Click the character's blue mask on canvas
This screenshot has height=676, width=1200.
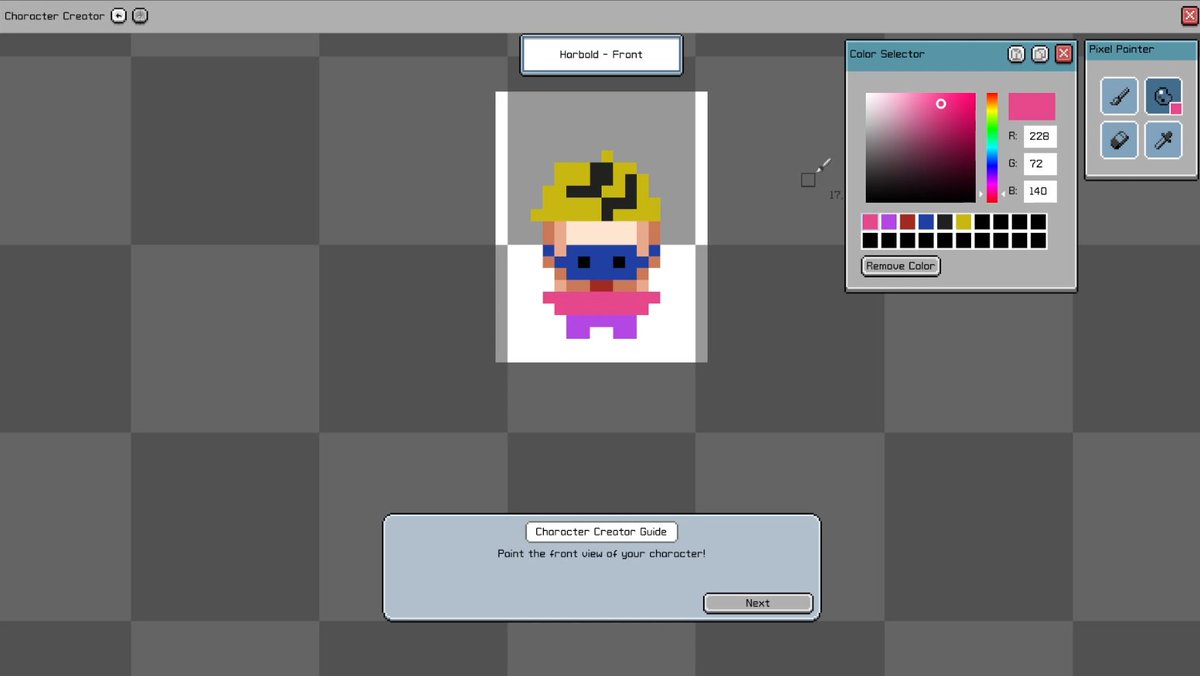pos(601,262)
